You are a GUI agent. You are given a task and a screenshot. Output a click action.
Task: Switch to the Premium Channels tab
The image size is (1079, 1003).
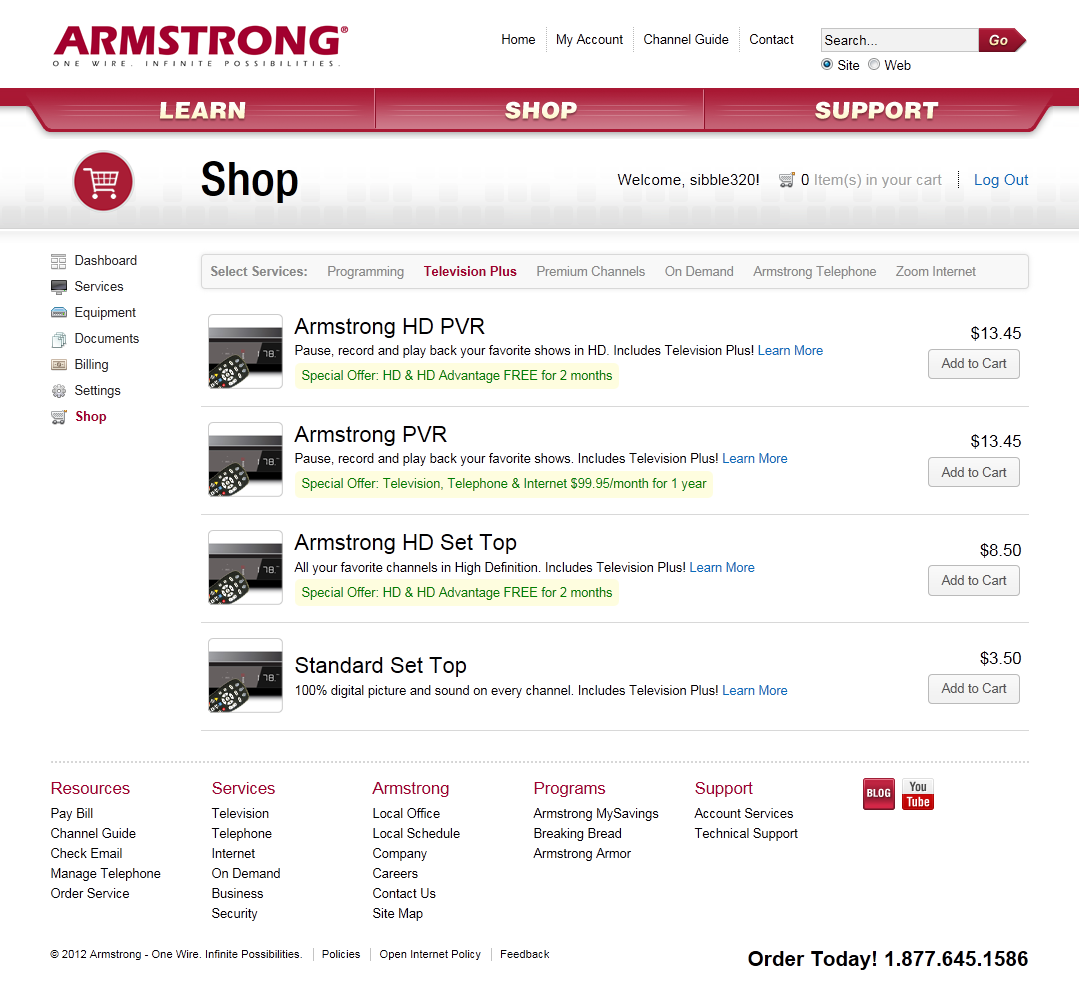(x=590, y=272)
